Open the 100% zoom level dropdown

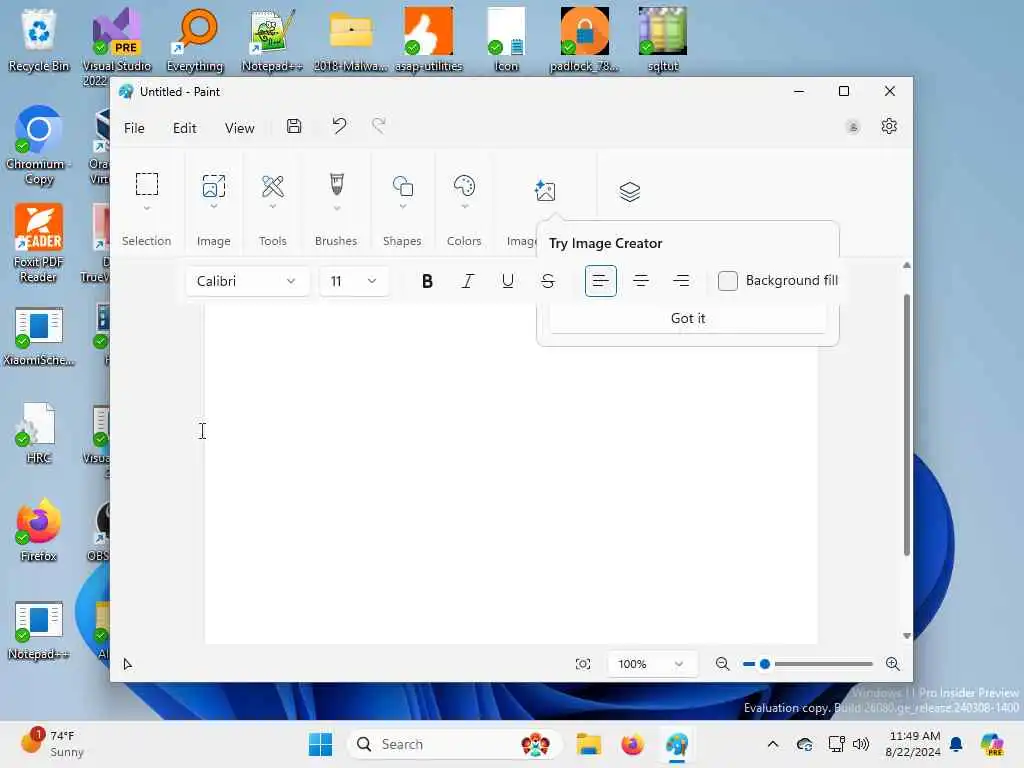point(651,664)
